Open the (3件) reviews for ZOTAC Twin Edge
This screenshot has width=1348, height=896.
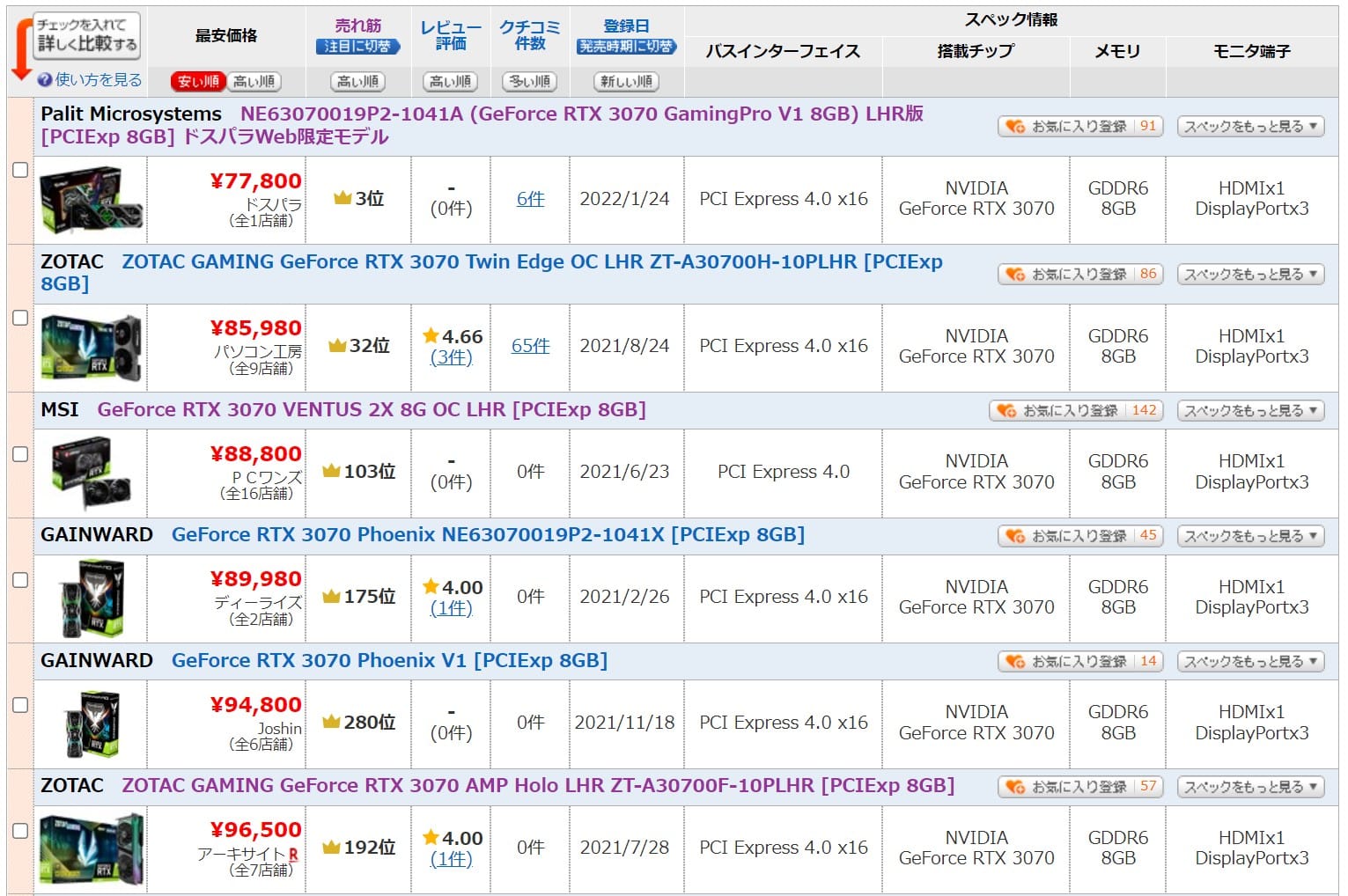coord(451,357)
